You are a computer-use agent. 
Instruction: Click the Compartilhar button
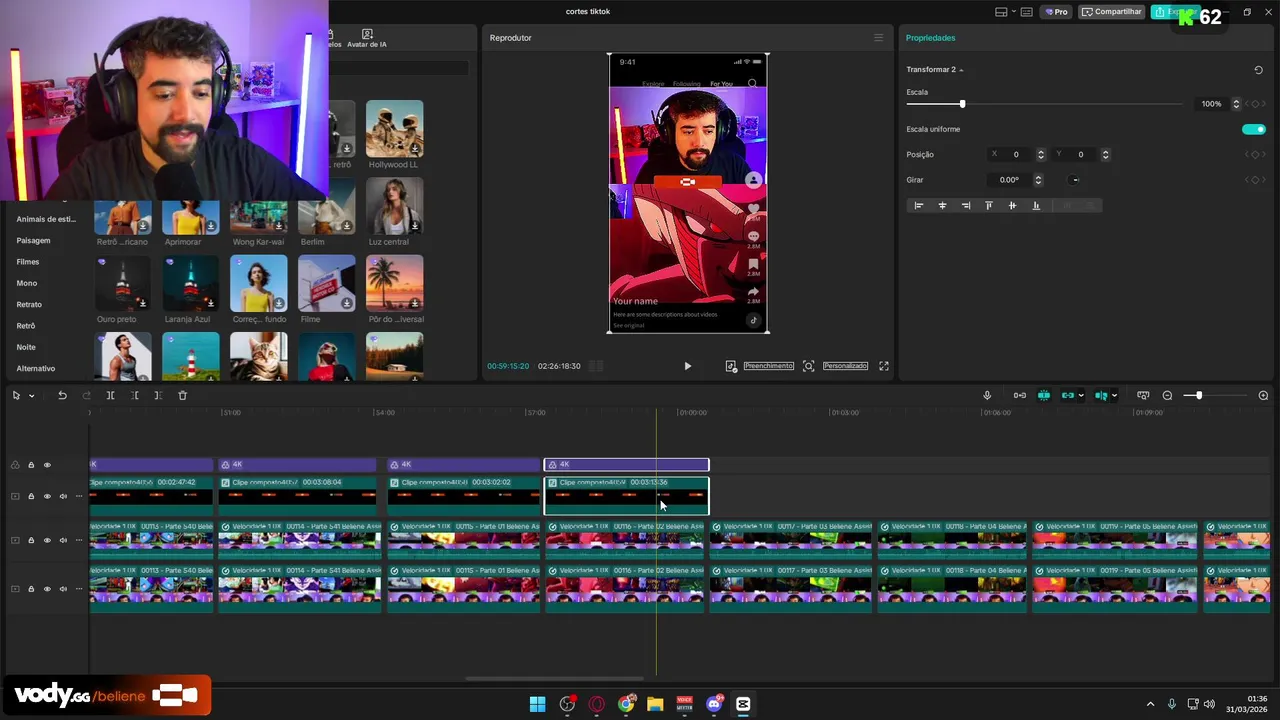pyautogui.click(x=1112, y=12)
